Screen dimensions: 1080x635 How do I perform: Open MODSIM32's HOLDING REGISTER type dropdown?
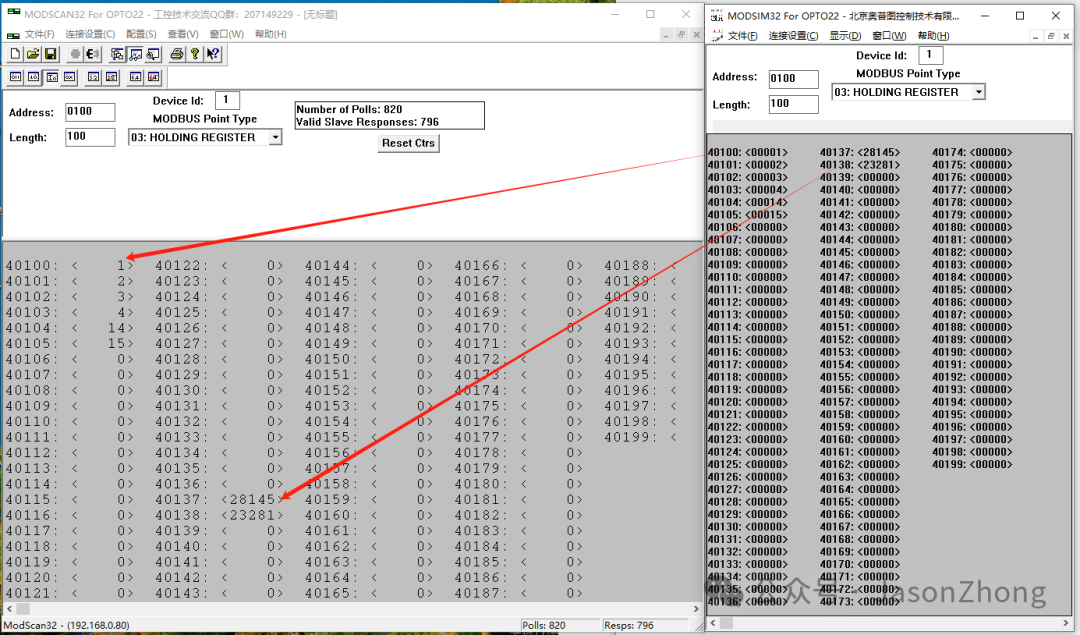(977, 91)
